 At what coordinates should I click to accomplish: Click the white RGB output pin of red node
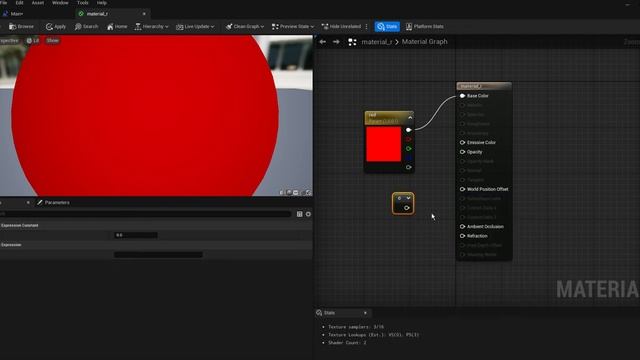coord(409,130)
